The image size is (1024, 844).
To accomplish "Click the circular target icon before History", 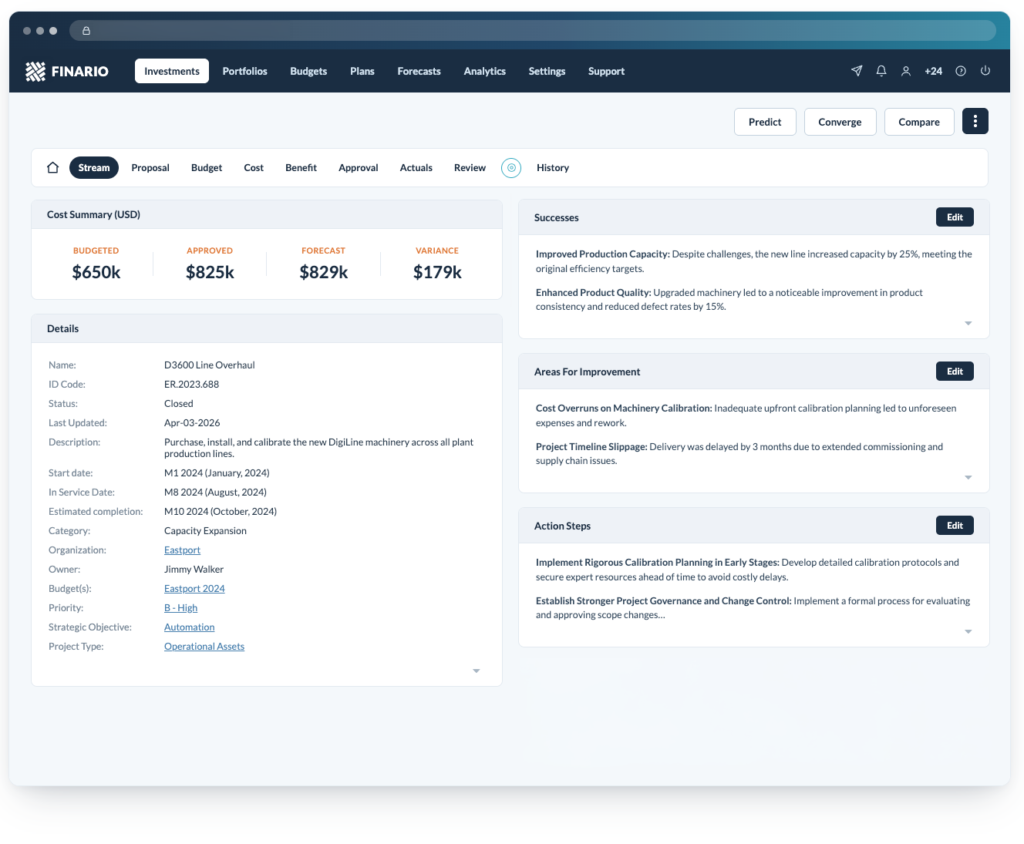I will 511,168.
